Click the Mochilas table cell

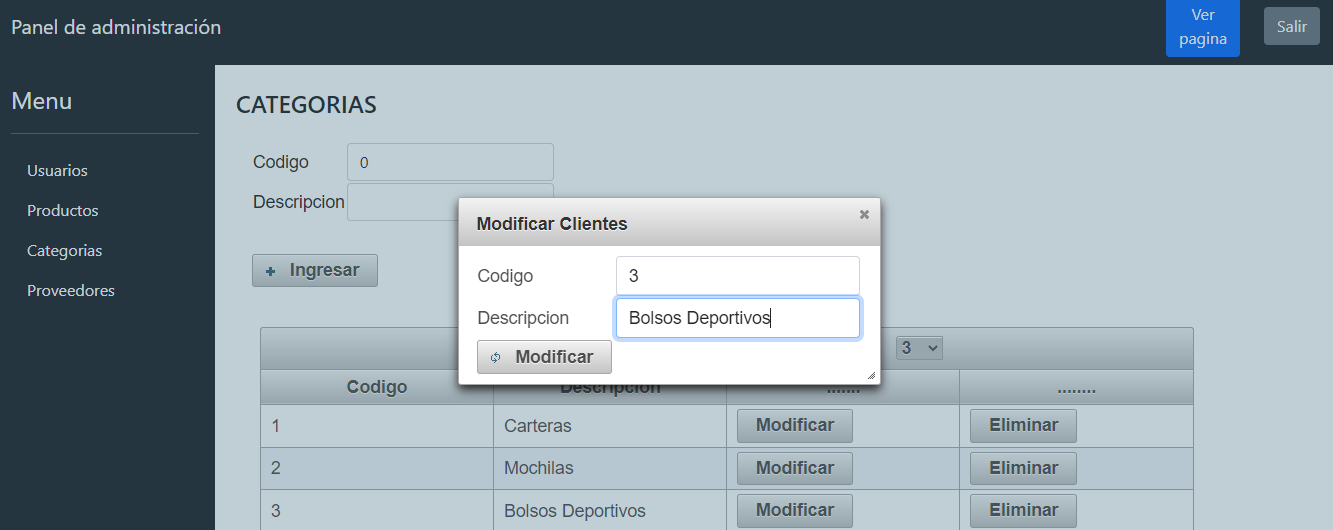[x=610, y=468]
